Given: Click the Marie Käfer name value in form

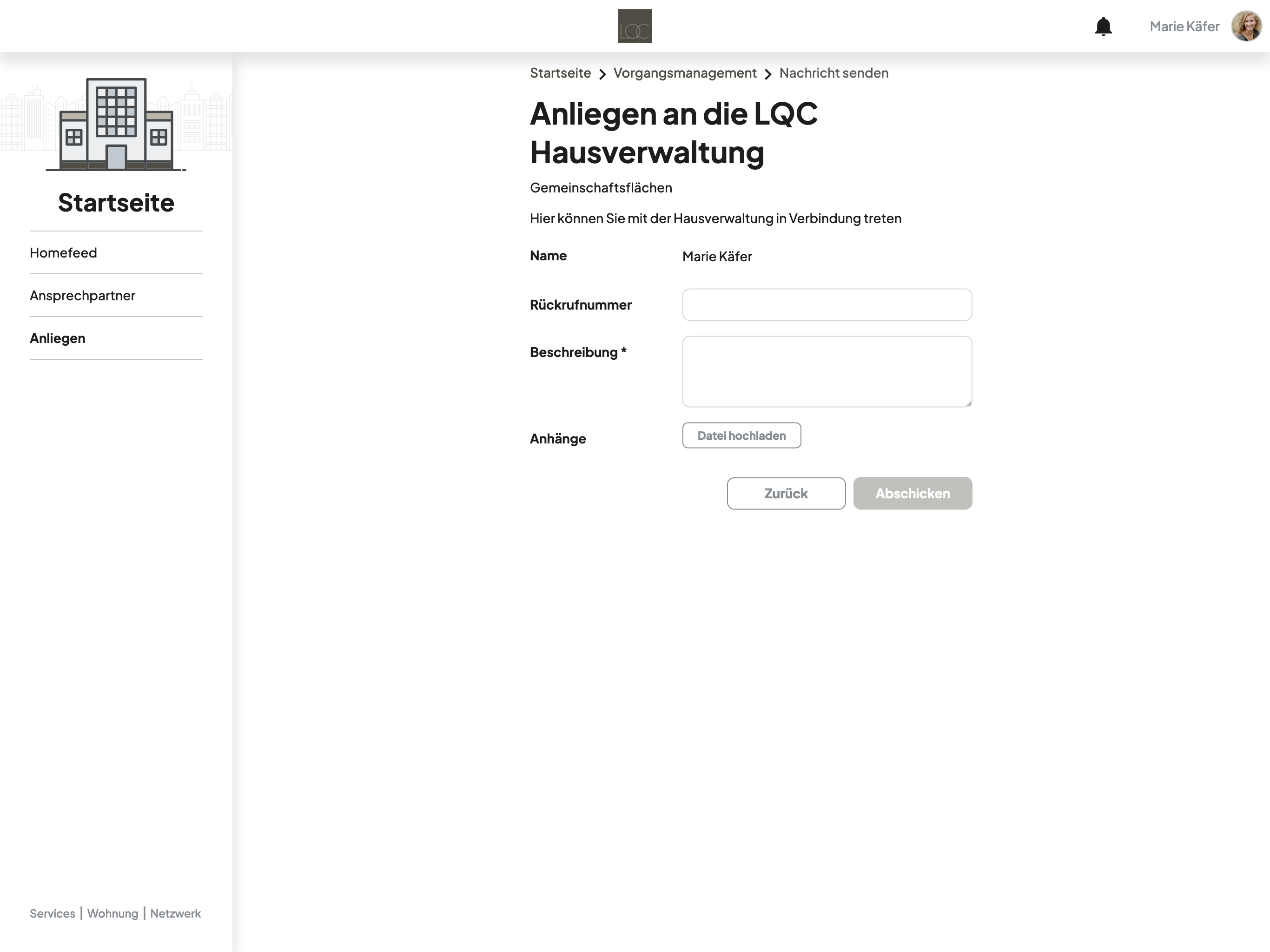Looking at the screenshot, I should (x=716, y=256).
